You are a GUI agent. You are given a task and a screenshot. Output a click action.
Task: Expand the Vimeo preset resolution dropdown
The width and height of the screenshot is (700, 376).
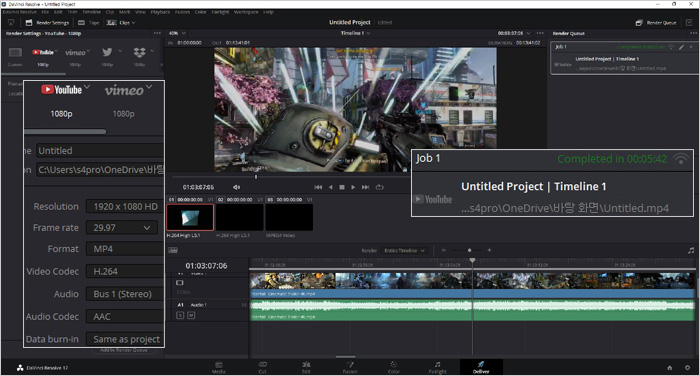88,50
